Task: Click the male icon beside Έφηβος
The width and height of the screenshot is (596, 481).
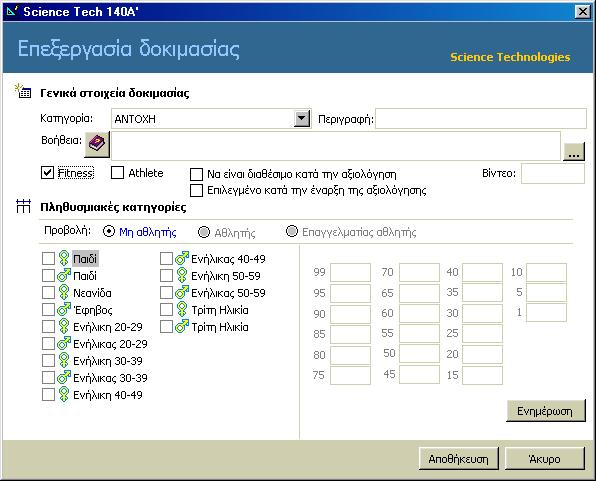Action: point(64,310)
